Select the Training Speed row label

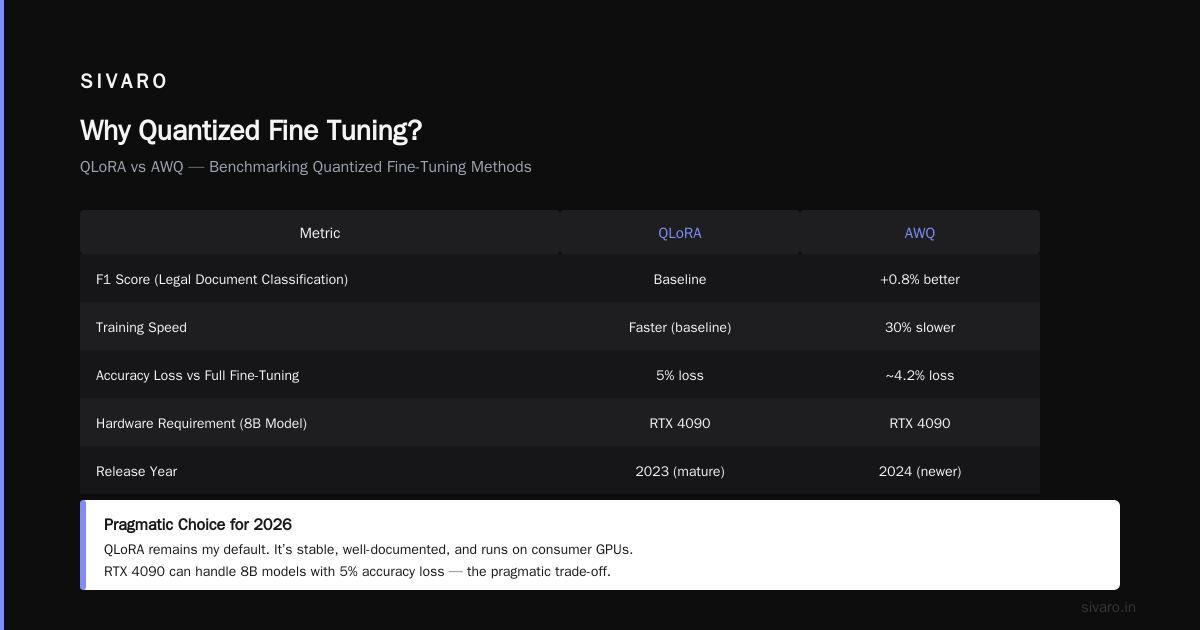141,328
